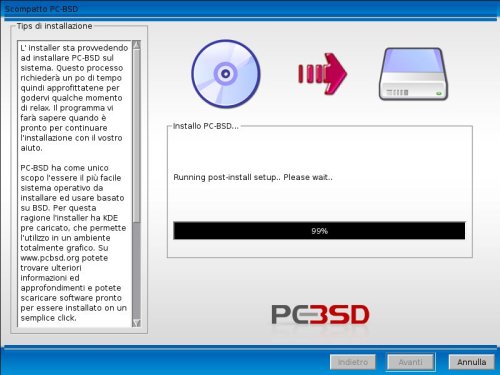Image resolution: width=500 pixels, height=375 pixels.
Task: Click the tips scrollbar up arrow
Action: (x=136, y=45)
